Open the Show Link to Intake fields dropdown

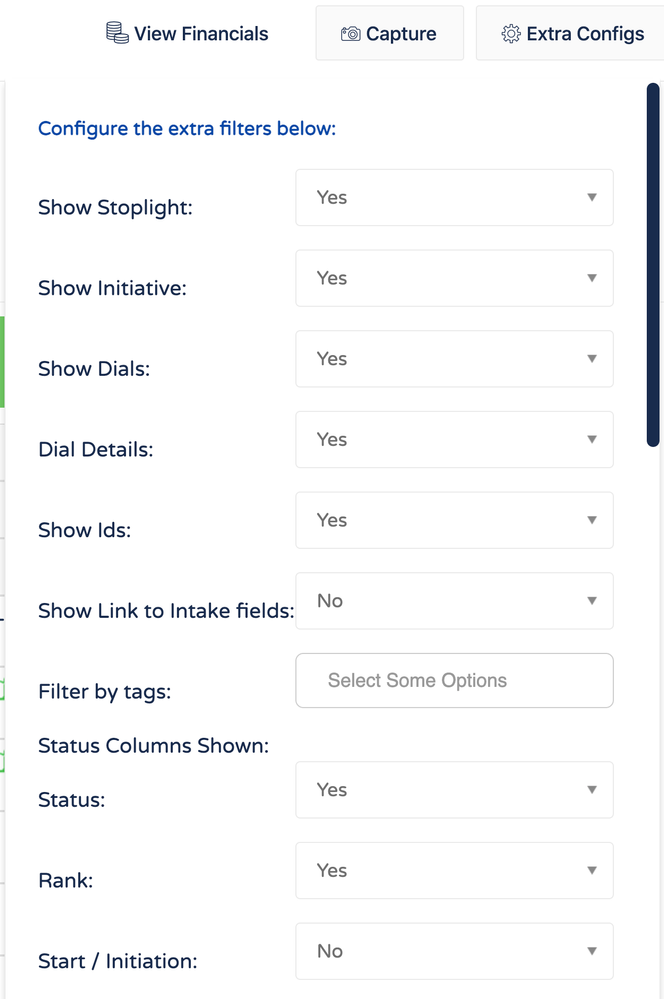pos(454,601)
